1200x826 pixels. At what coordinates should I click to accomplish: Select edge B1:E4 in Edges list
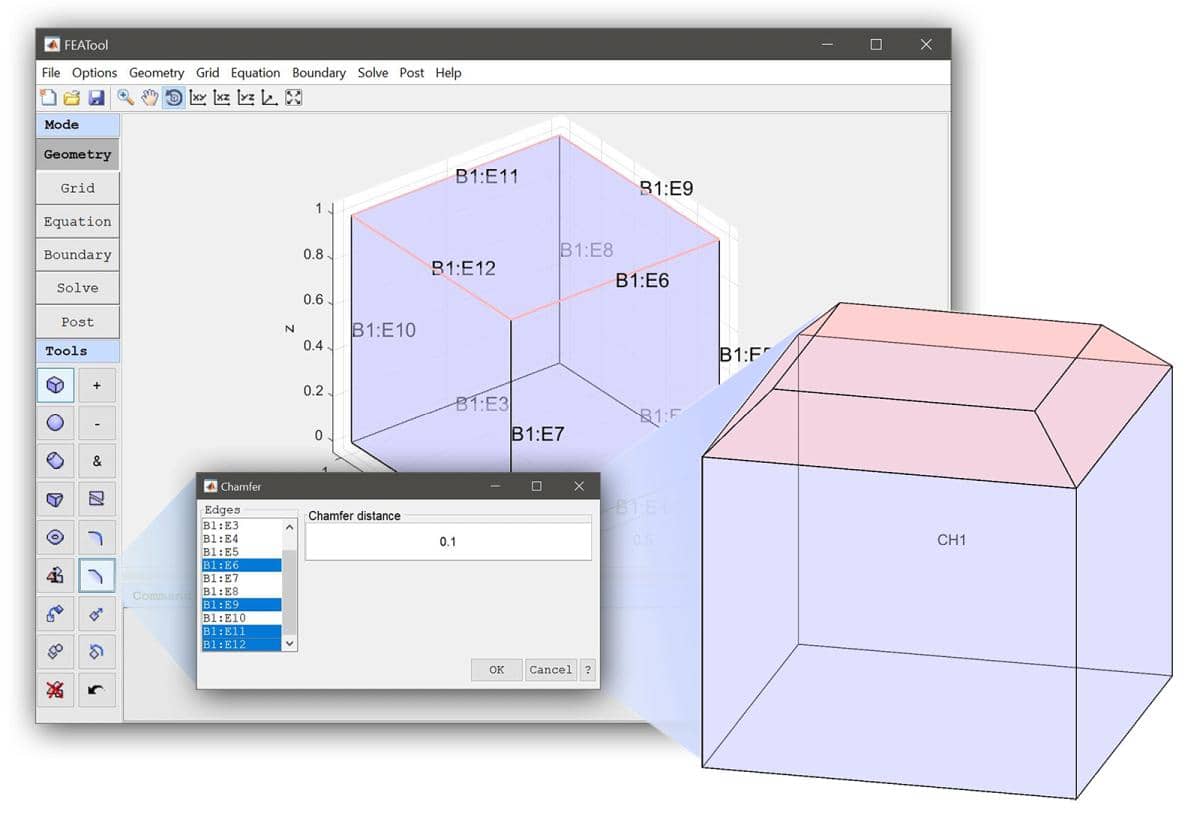(241, 539)
